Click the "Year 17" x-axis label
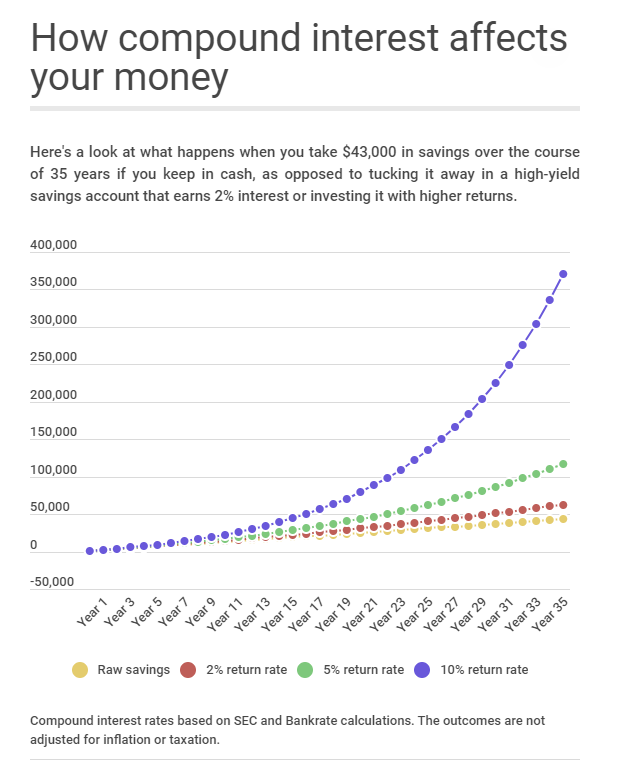This screenshot has width=624, height=768. point(311,609)
